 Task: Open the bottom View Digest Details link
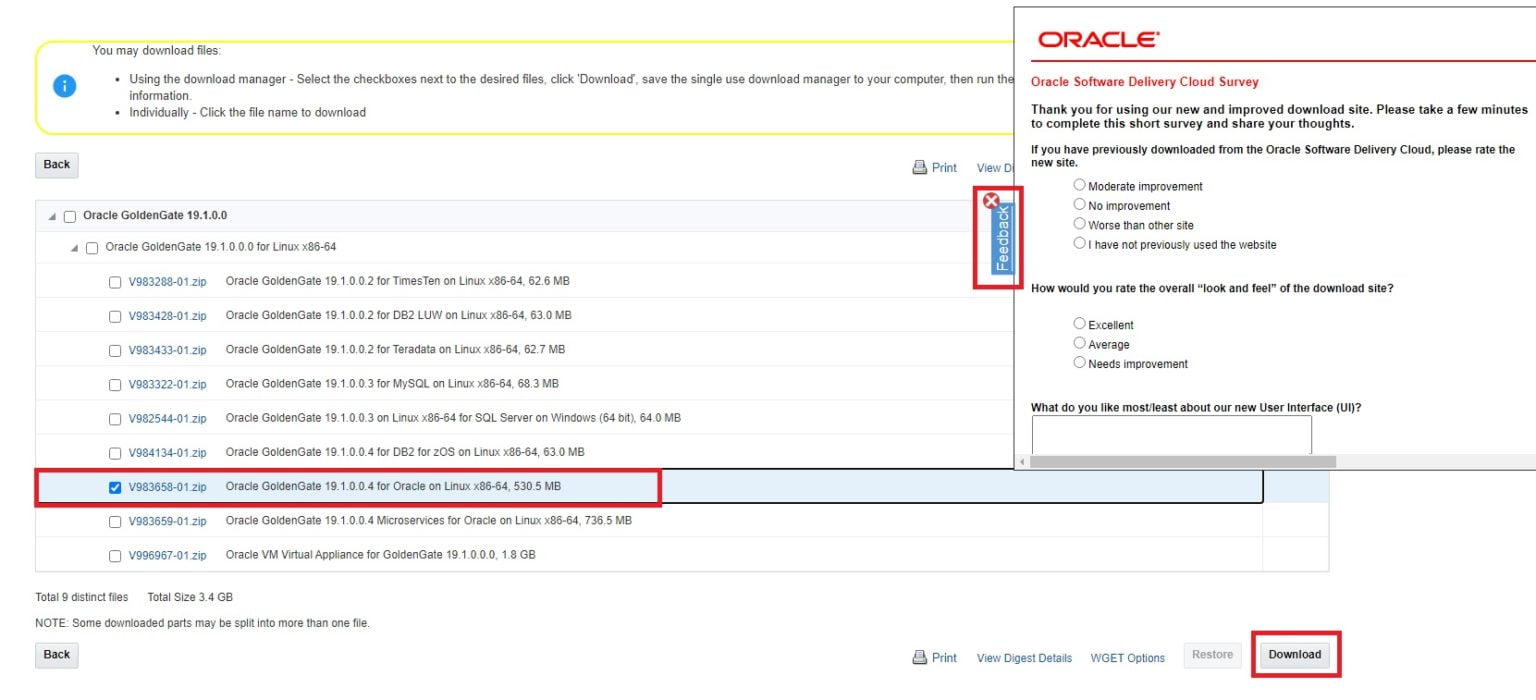[1023, 658]
